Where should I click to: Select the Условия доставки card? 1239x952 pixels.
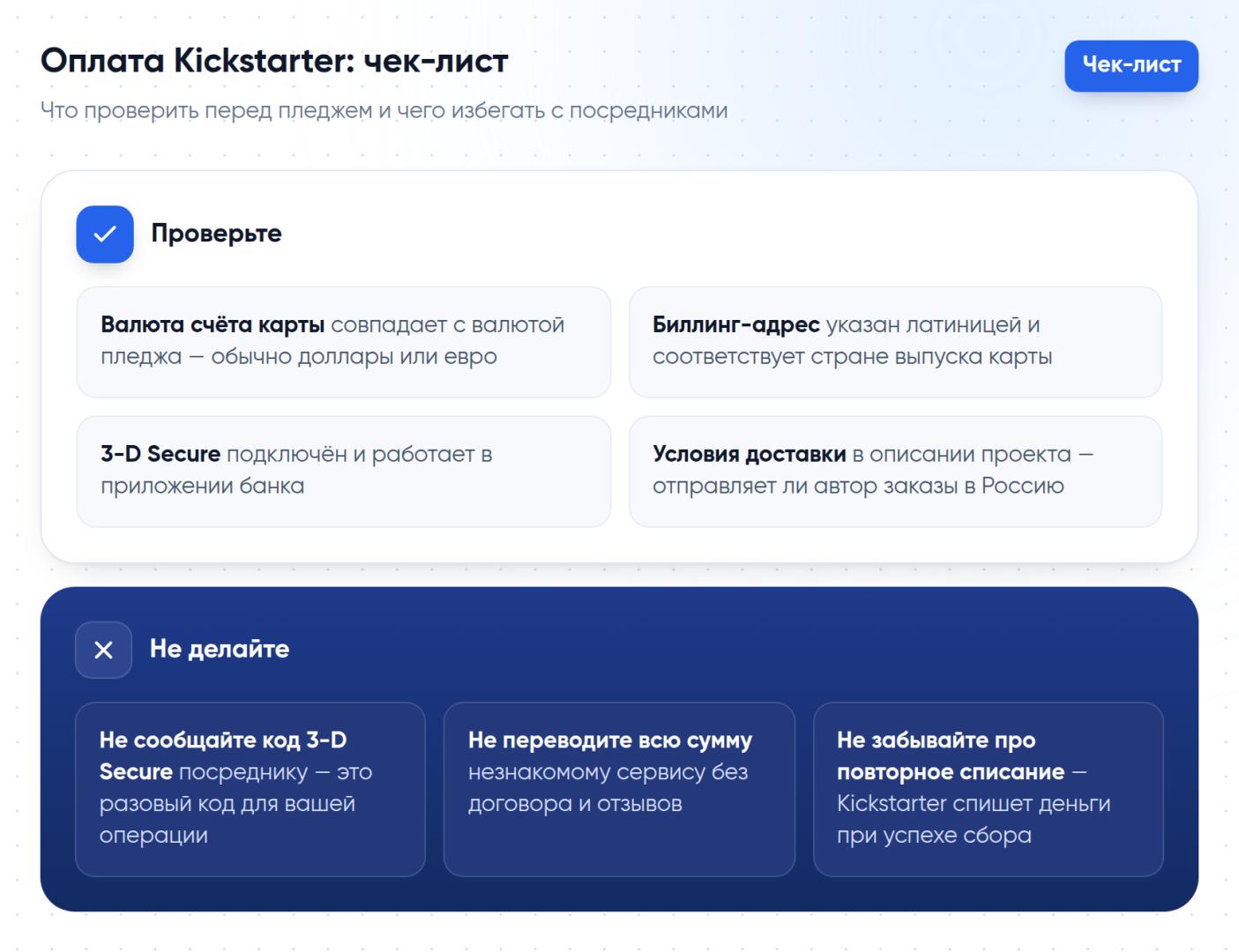(x=895, y=472)
